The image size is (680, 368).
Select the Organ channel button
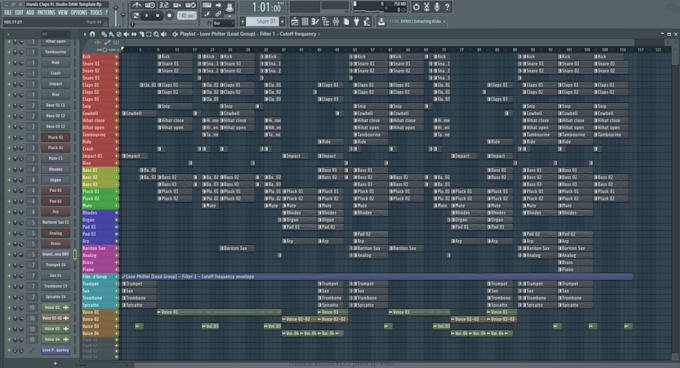(56, 180)
